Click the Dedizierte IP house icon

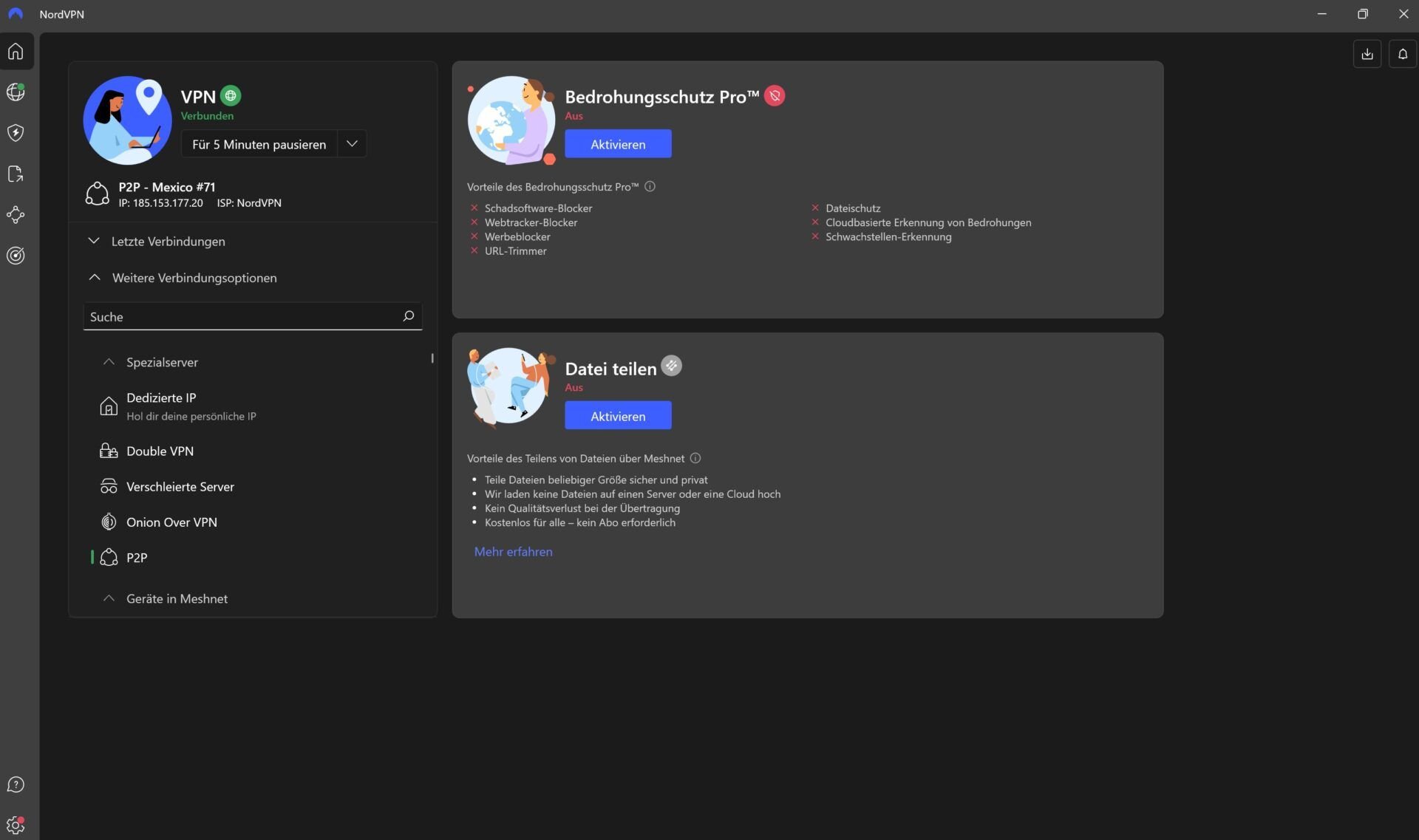click(109, 406)
